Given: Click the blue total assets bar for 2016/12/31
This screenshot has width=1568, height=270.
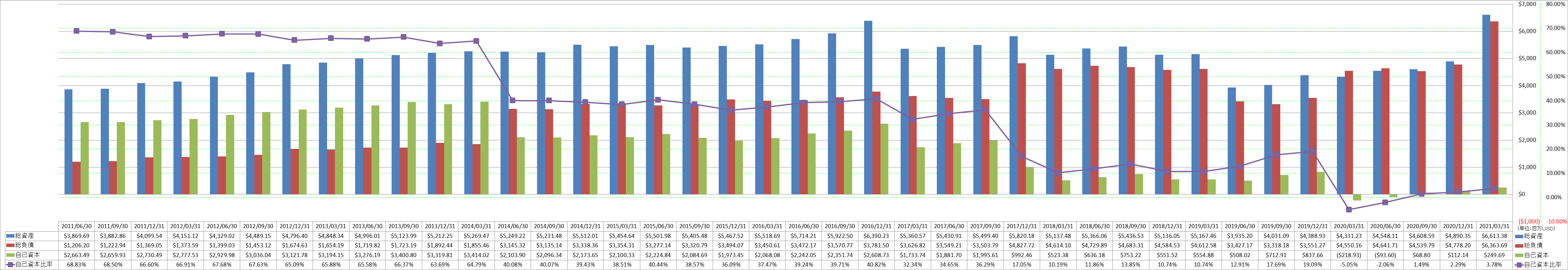Looking at the screenshot, I should [x=868, y=108].
